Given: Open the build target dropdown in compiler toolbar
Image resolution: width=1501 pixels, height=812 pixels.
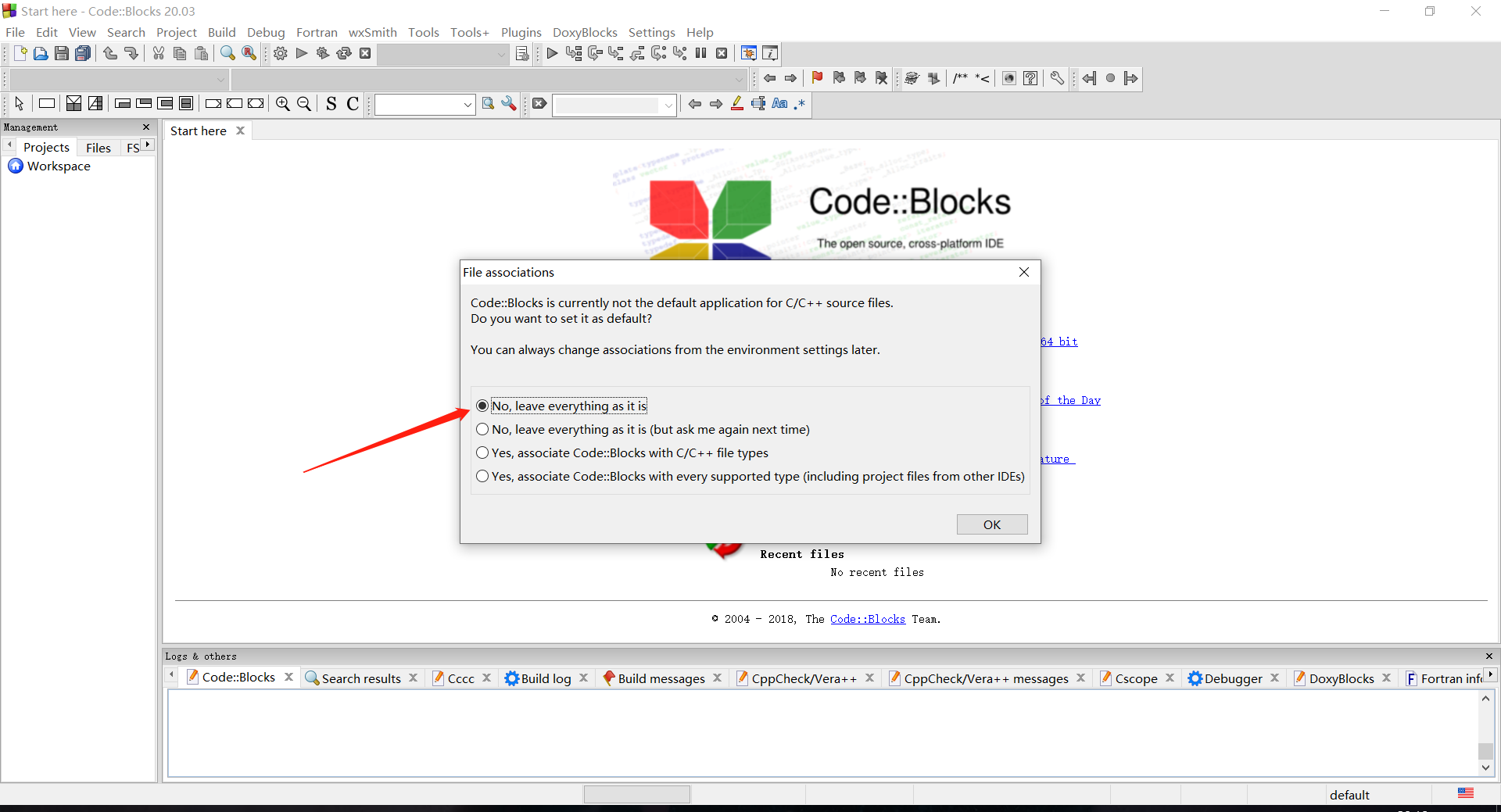Looking at the screenshot, I should (x=500, y=54).
